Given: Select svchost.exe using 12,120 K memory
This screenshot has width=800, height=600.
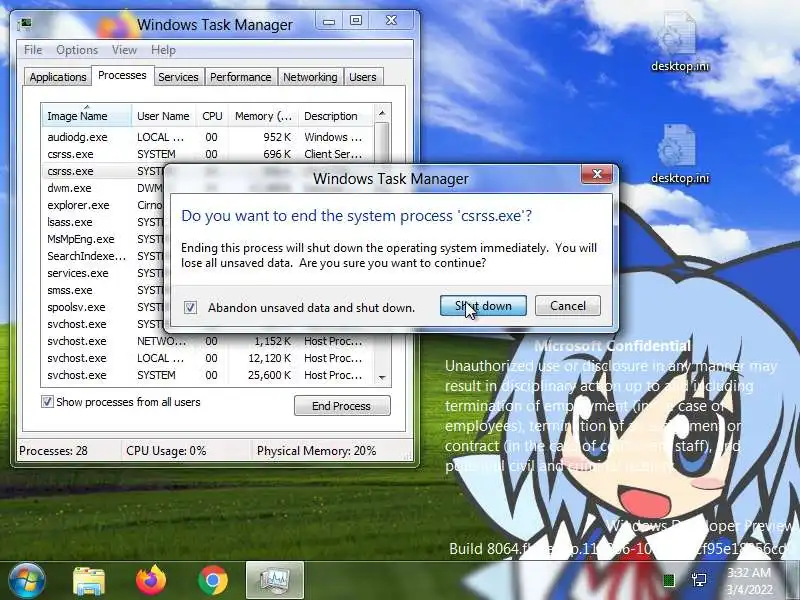Looking at the screenshot, I should pos(208,358).
